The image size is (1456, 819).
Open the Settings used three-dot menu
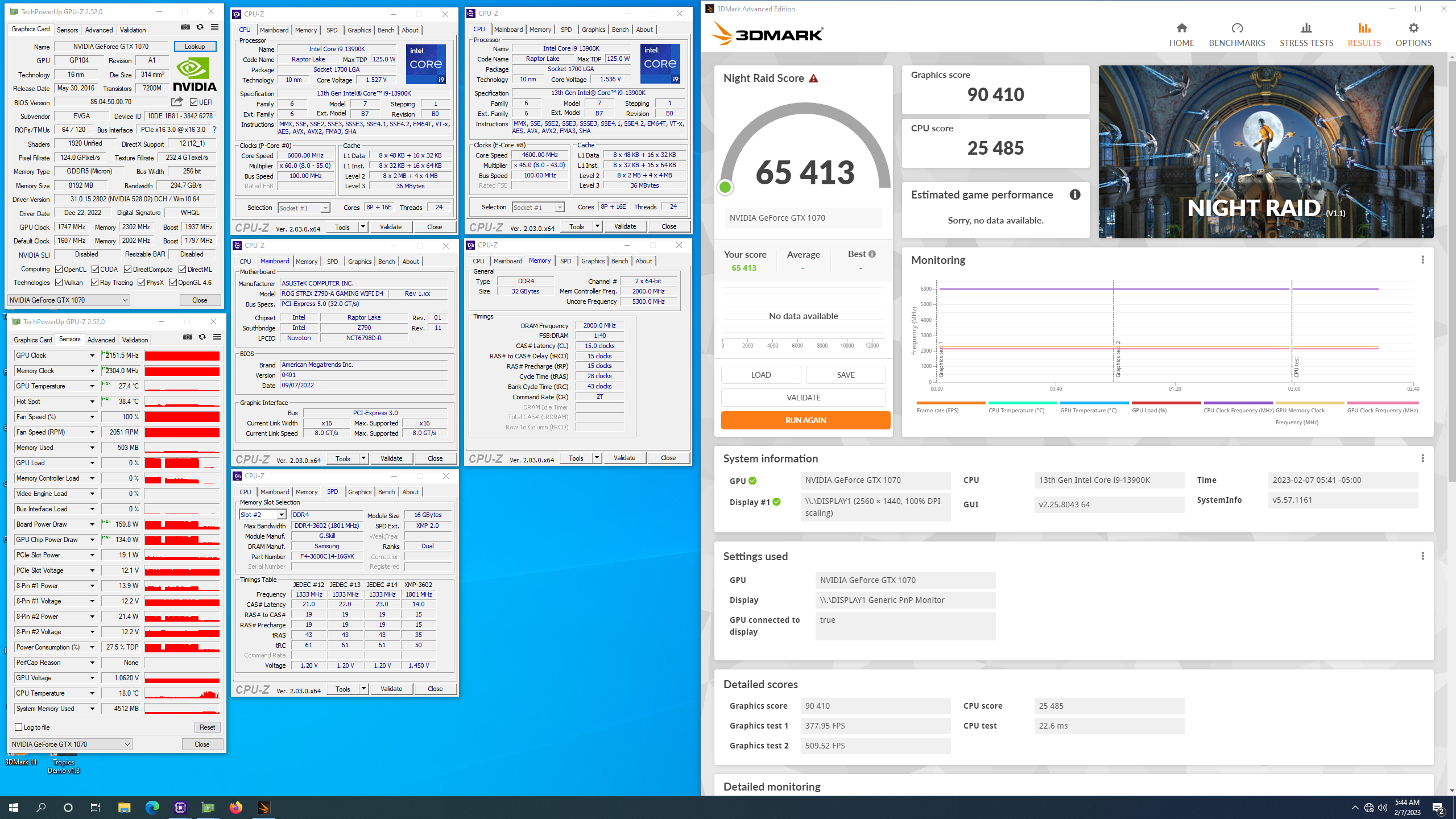(1422, 556)
